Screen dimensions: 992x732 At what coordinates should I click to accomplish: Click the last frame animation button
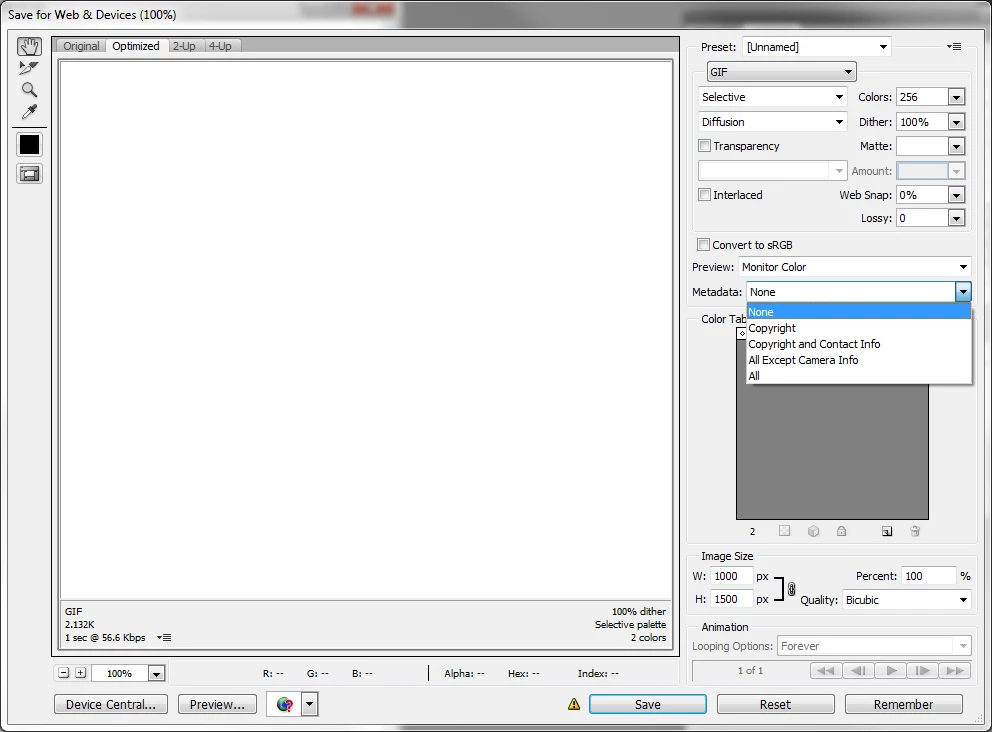[955, 671]
